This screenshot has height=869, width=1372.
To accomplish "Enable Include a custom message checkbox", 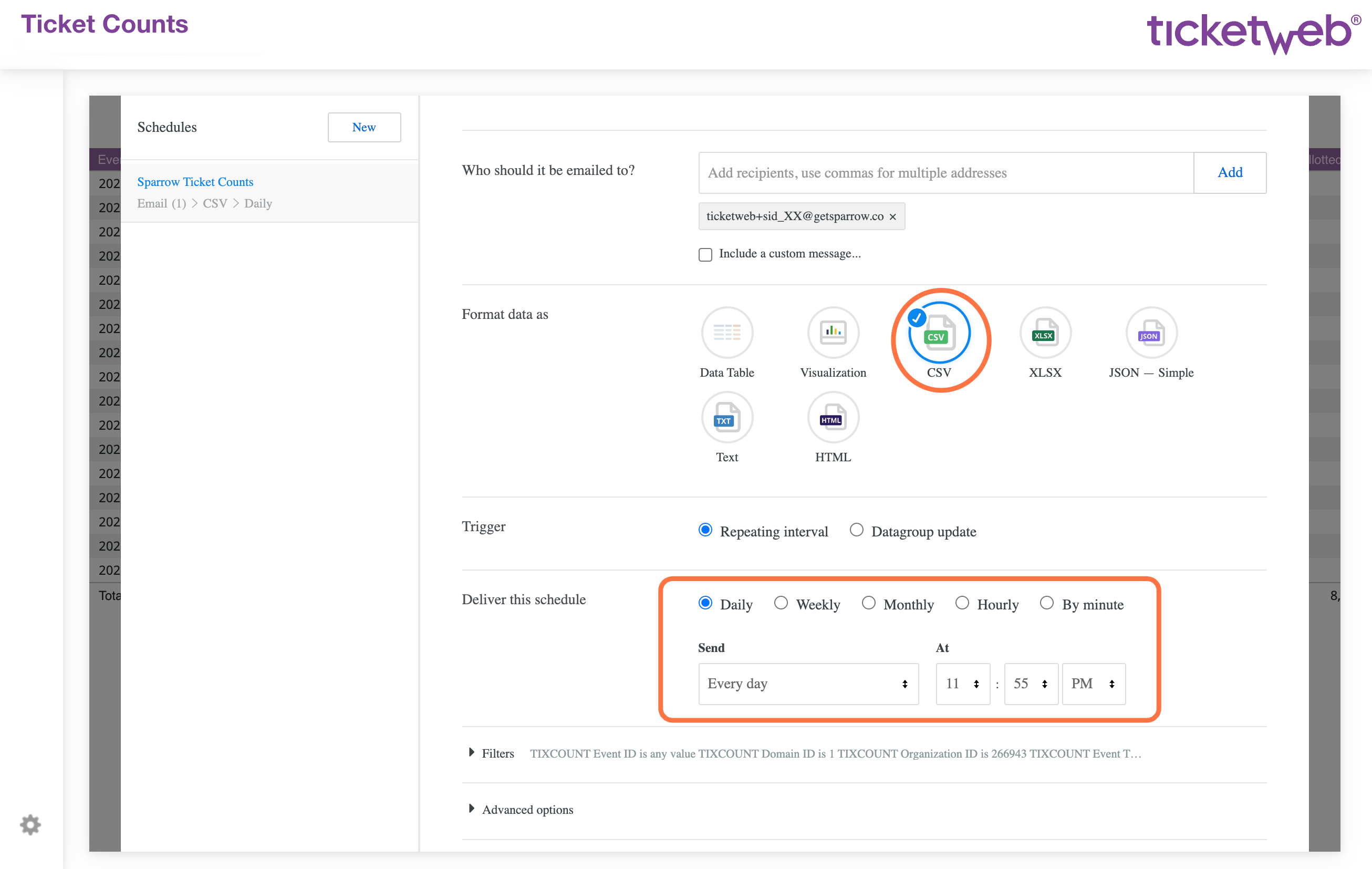I will point(705,254).
